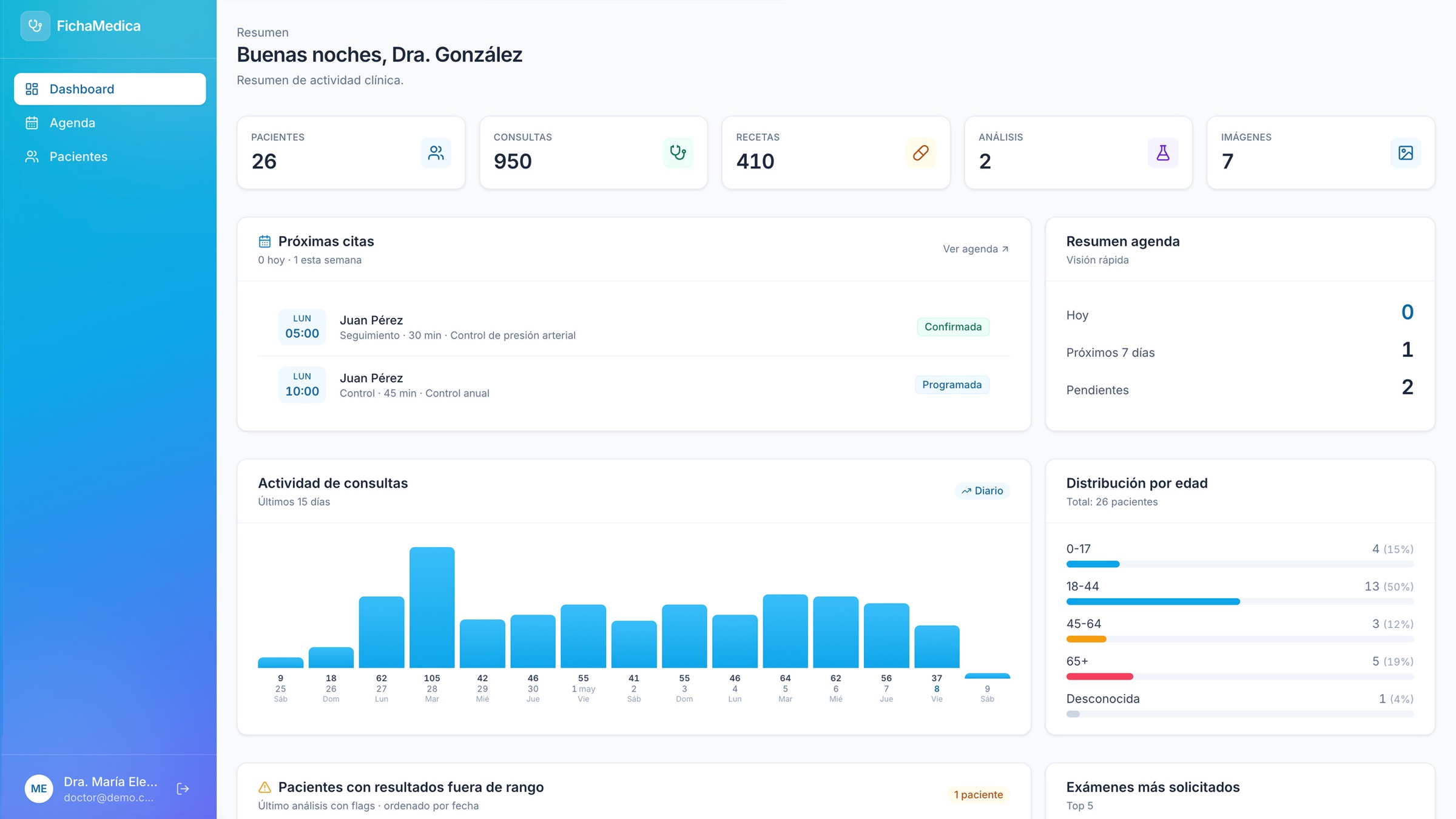
Task: Click the calendar icon beside Próximas citas
Action: point(265,241)
